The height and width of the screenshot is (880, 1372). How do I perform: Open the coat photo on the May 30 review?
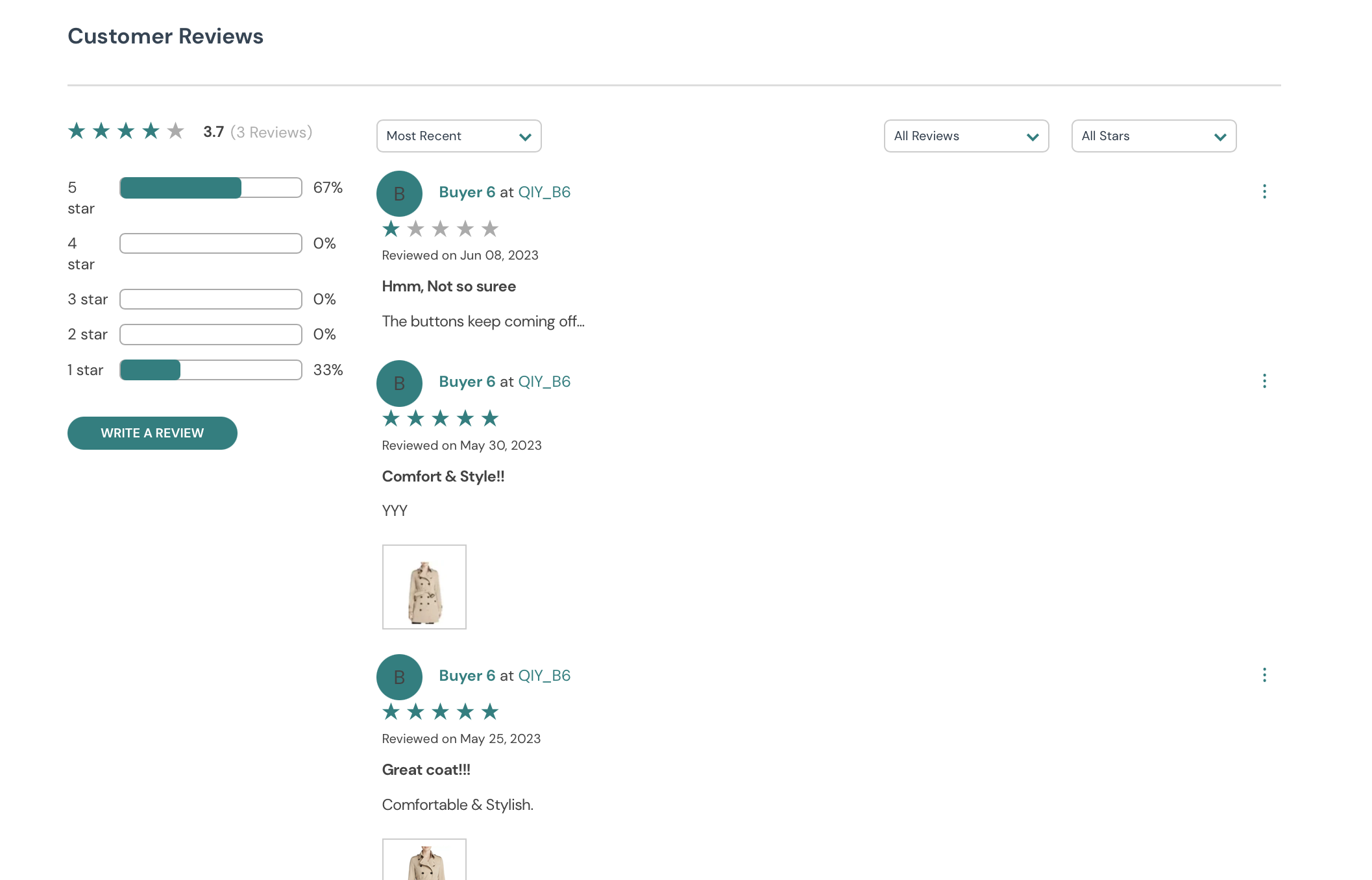(x=424, y=586)
